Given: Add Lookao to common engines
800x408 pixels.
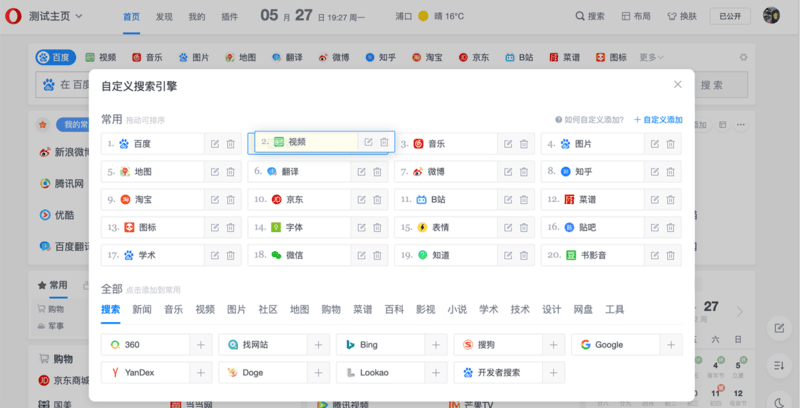Looking at the screenshot, I should (436, 373).
